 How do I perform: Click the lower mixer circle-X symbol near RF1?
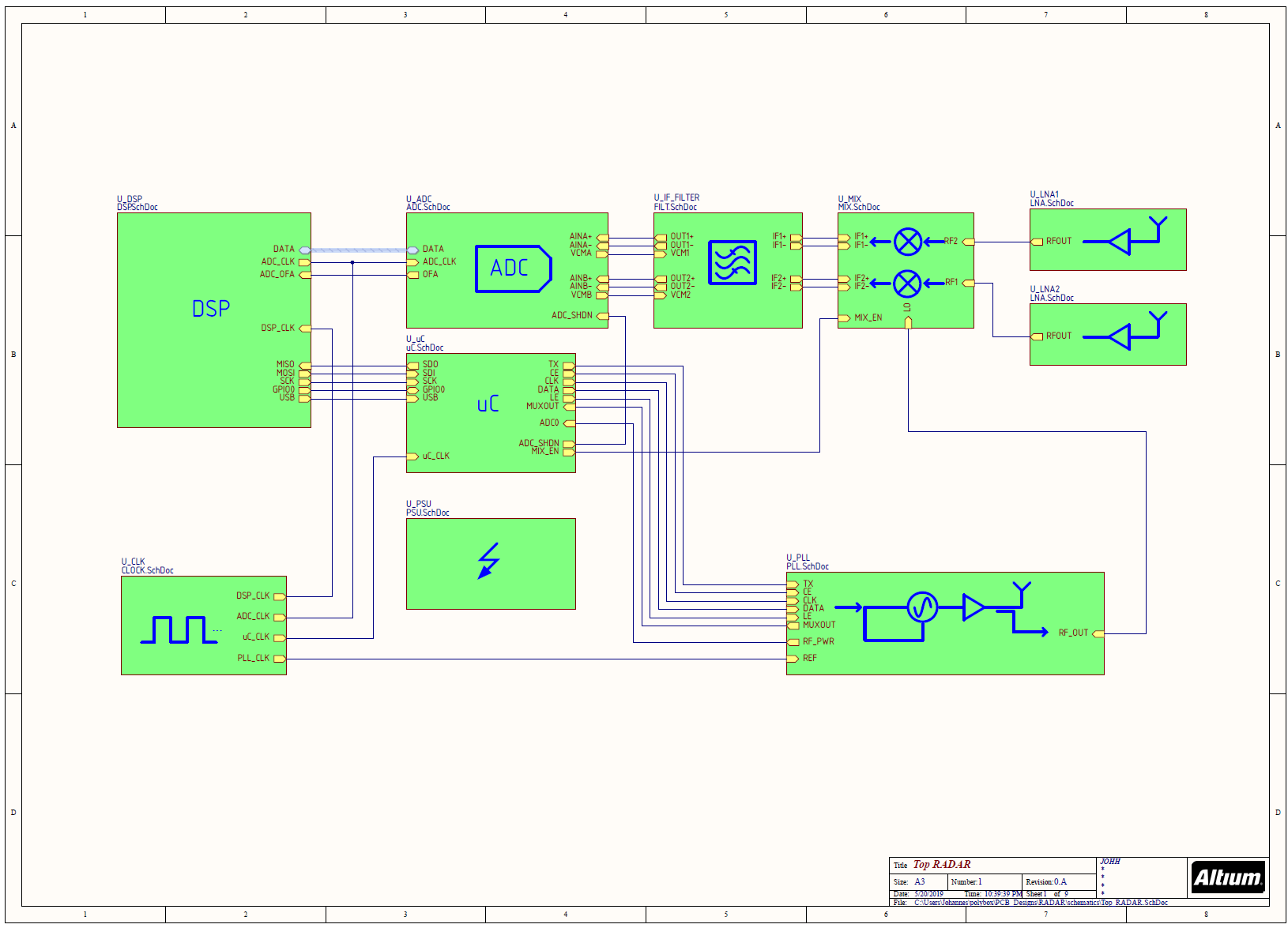pos(907,284)
